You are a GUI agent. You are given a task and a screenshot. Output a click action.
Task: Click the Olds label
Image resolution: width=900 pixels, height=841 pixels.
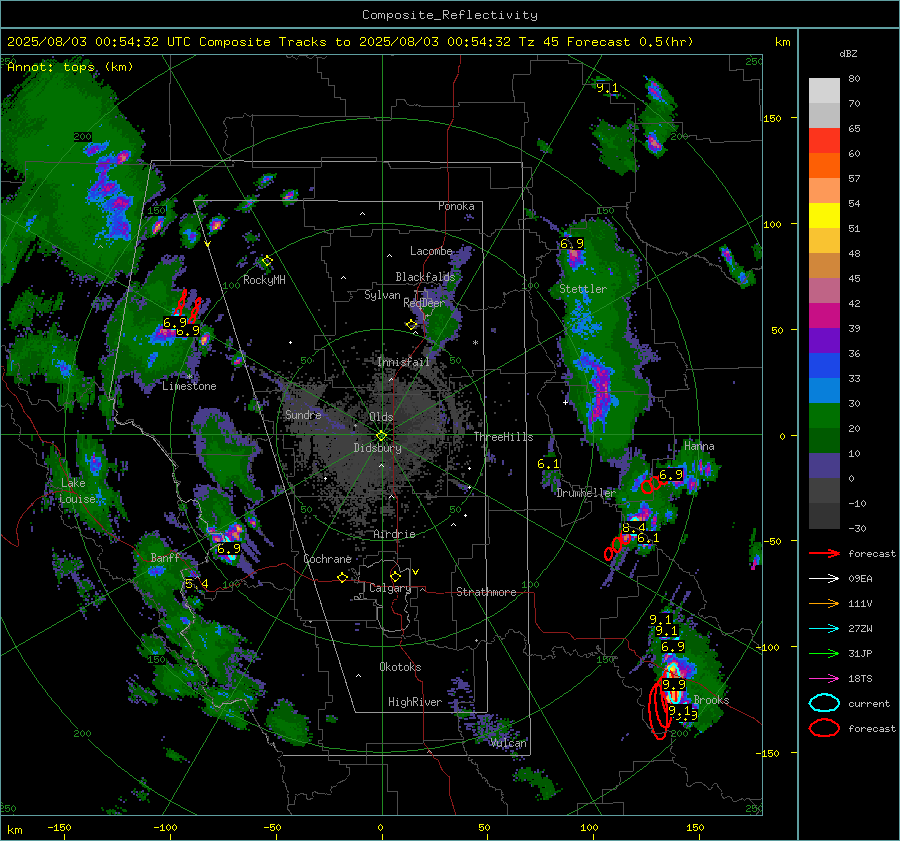381,417
